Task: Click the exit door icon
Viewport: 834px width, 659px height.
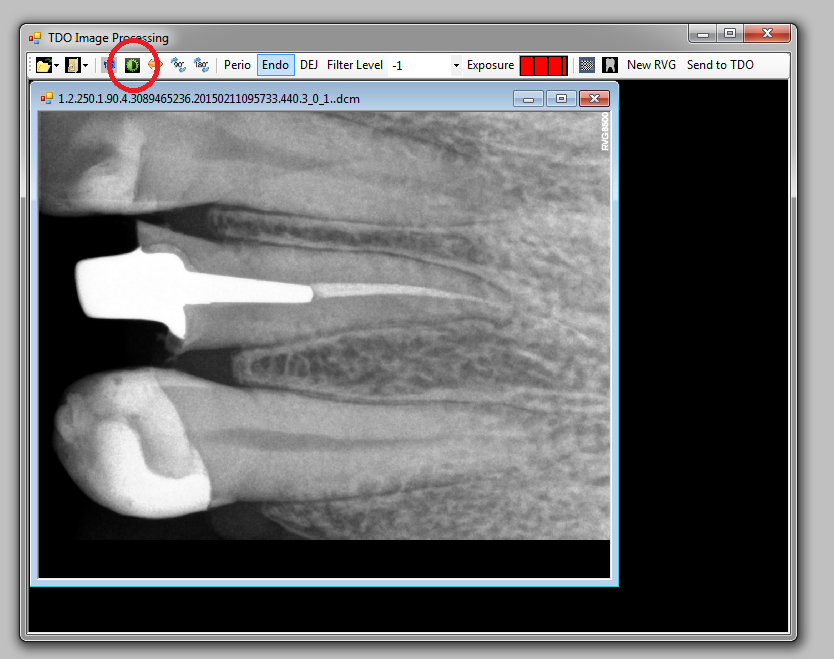Action: [x=73, y=65]
